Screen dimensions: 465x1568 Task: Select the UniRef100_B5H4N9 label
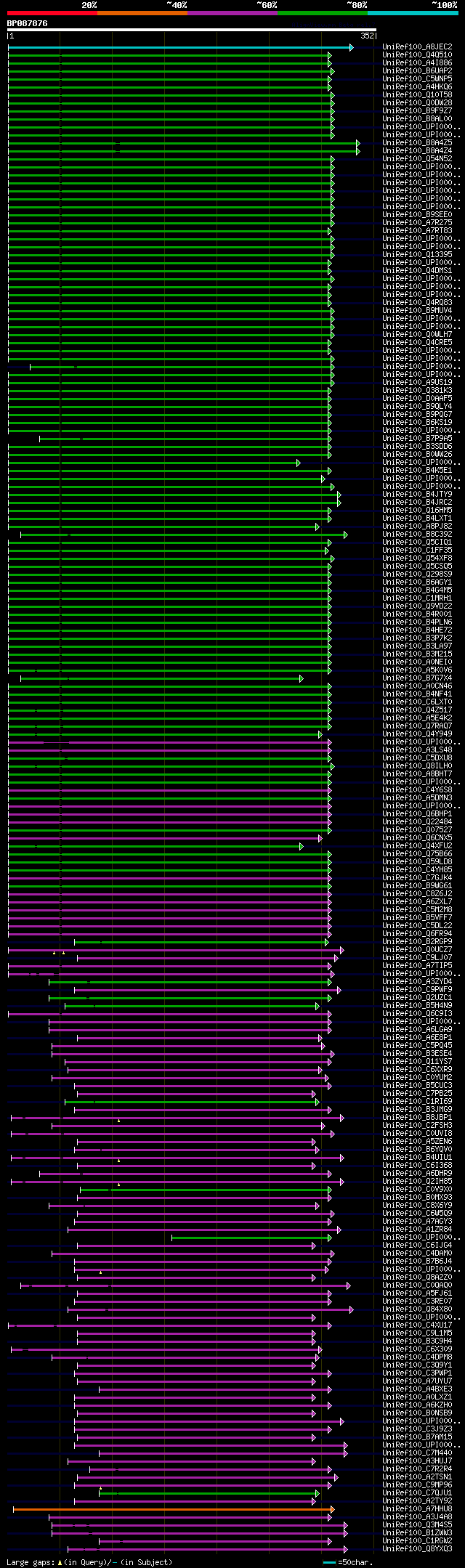click(x=417, y=1006)
